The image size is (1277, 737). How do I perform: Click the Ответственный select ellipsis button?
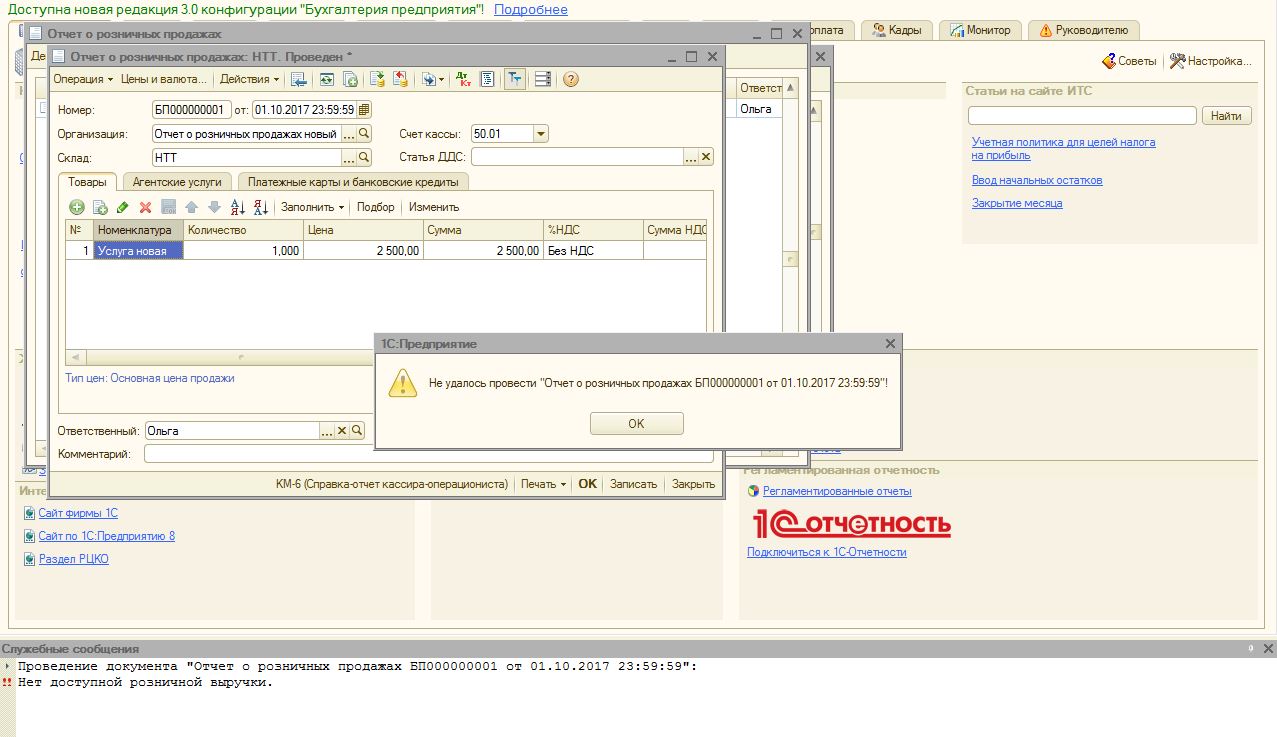(x=327, y=430)
